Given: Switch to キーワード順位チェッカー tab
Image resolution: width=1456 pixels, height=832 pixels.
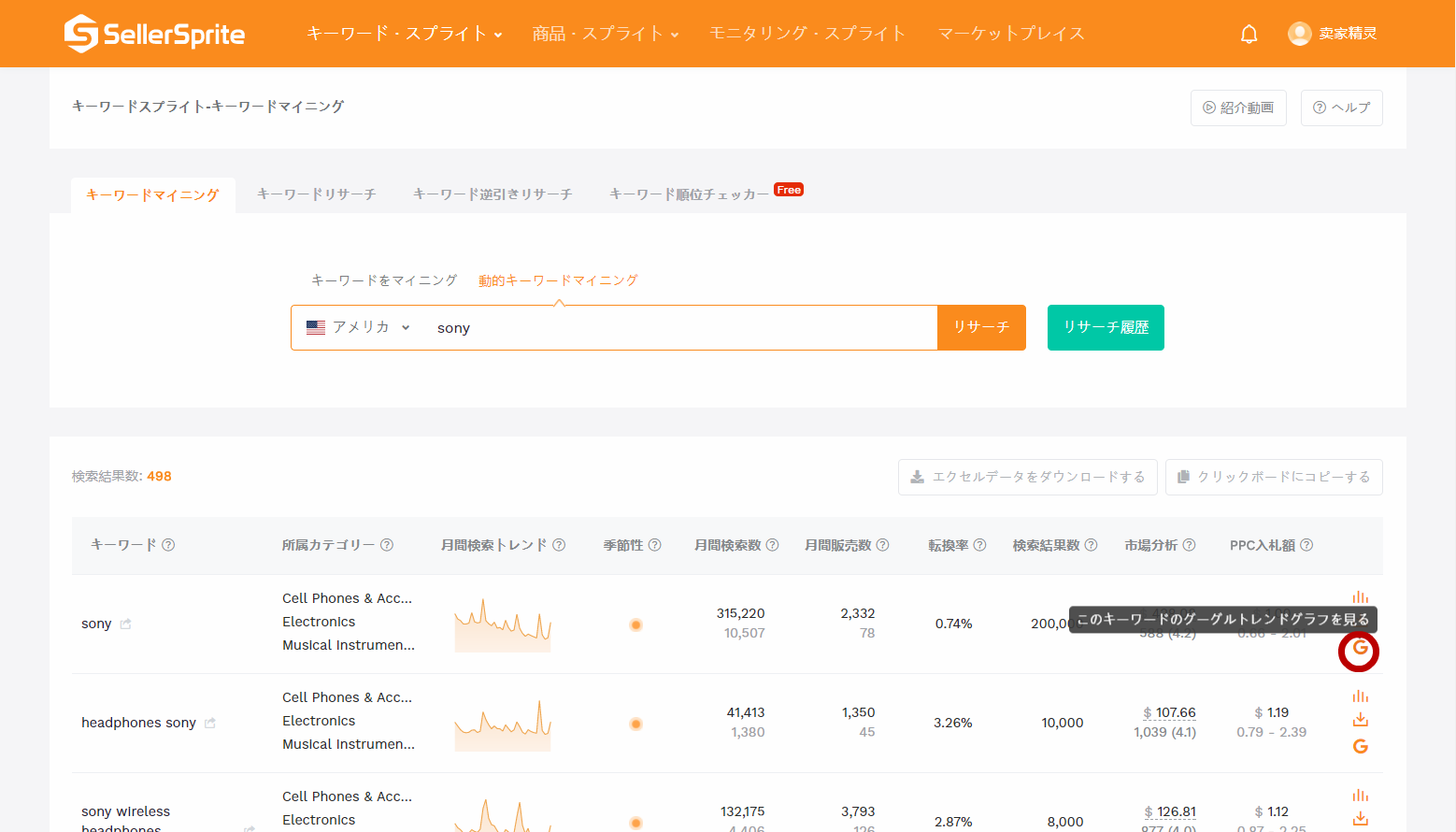Looking at the screenshot, I should 689,194.
